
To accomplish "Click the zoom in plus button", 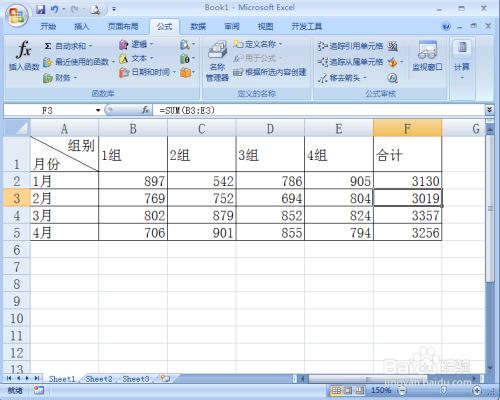I will click(x=477, y=390).
